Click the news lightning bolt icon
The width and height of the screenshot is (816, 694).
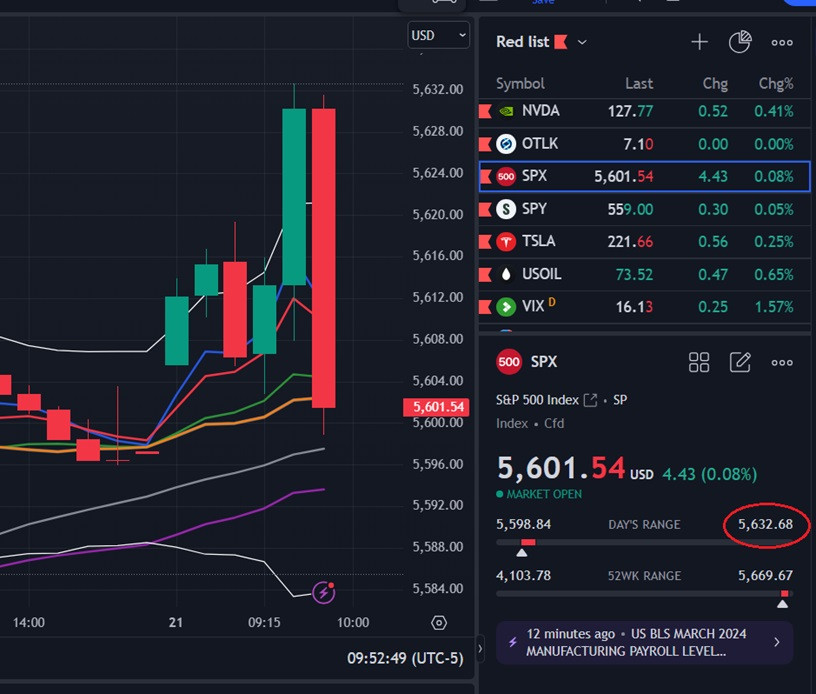pyautogui.click(x=513, y=642)
